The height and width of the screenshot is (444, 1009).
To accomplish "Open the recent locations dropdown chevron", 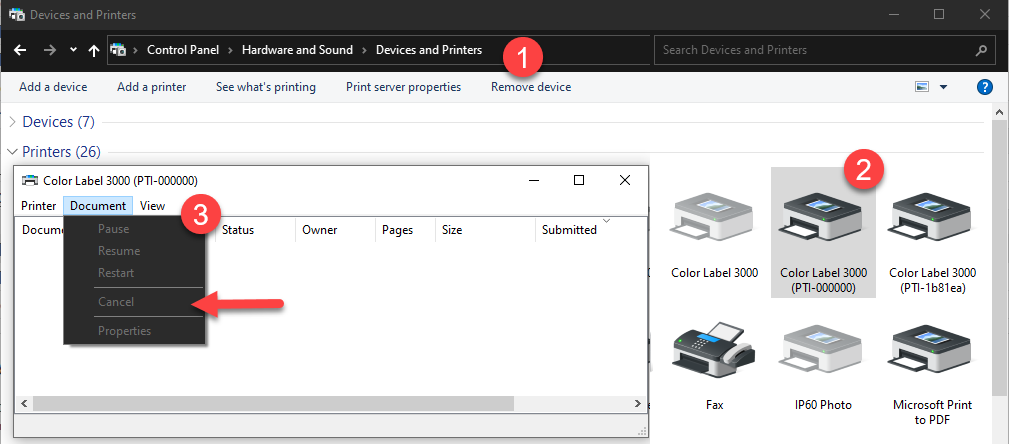I will click(73, 50).
